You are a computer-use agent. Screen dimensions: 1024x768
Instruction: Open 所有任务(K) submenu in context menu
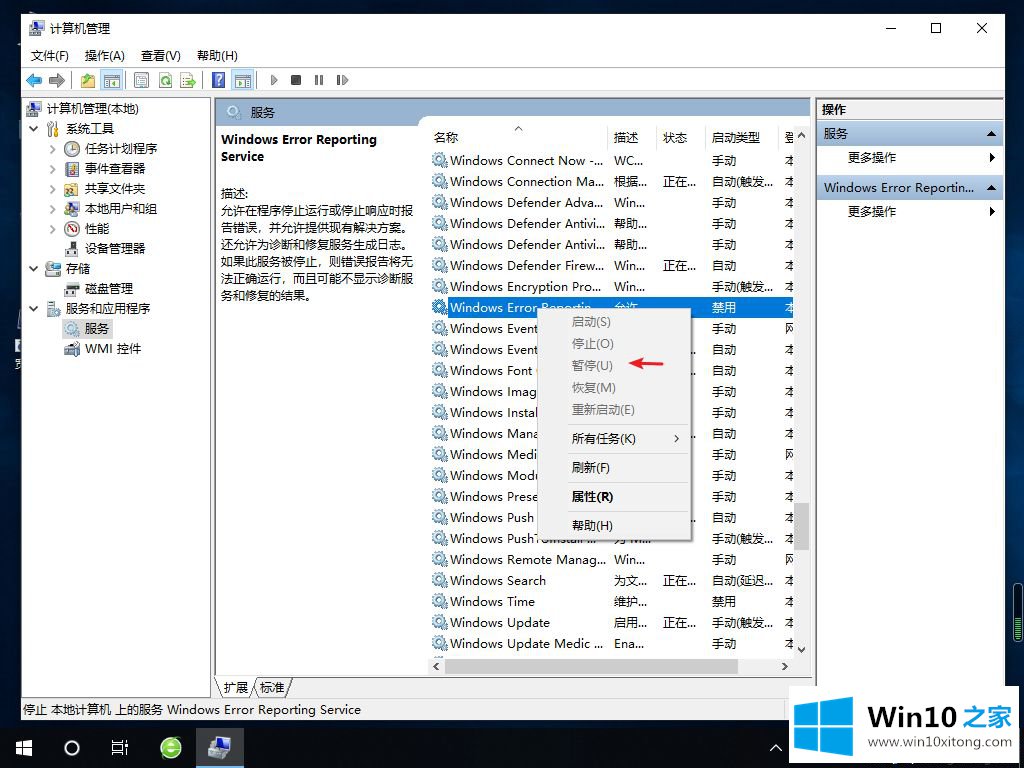[614, 439]
